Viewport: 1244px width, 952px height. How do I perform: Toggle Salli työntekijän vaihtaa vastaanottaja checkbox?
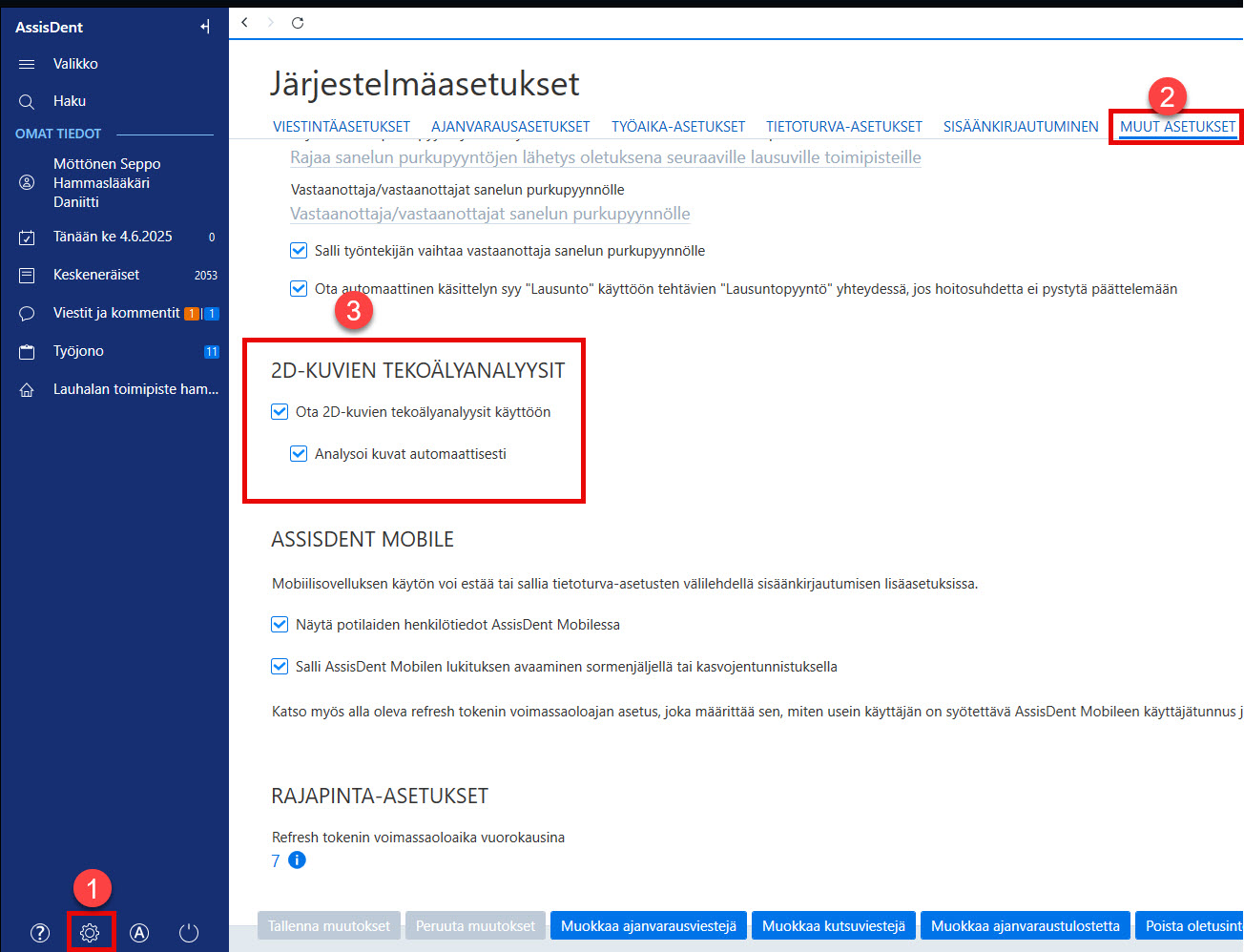pyautogui.click(x=299, y=251)
